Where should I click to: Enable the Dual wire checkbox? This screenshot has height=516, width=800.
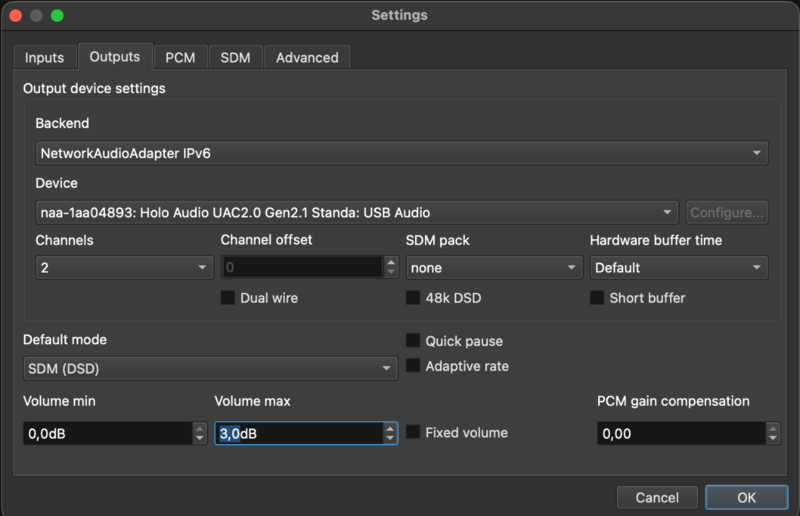[x=228, y=298]
